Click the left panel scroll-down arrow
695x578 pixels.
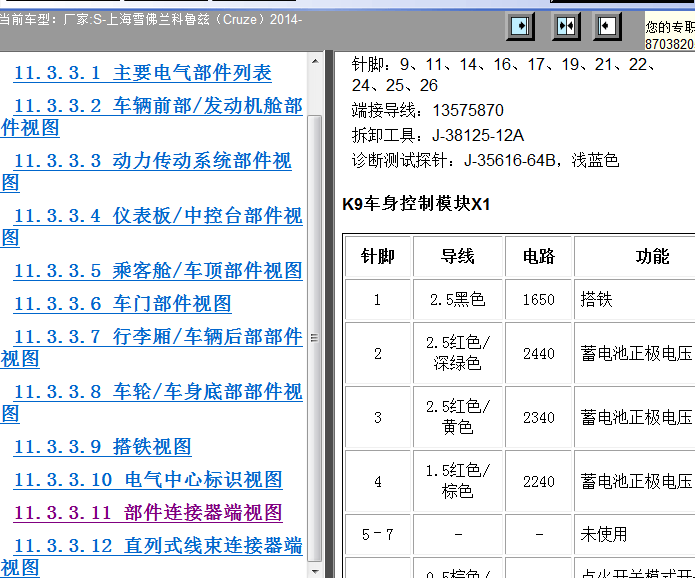coord(315,571)
